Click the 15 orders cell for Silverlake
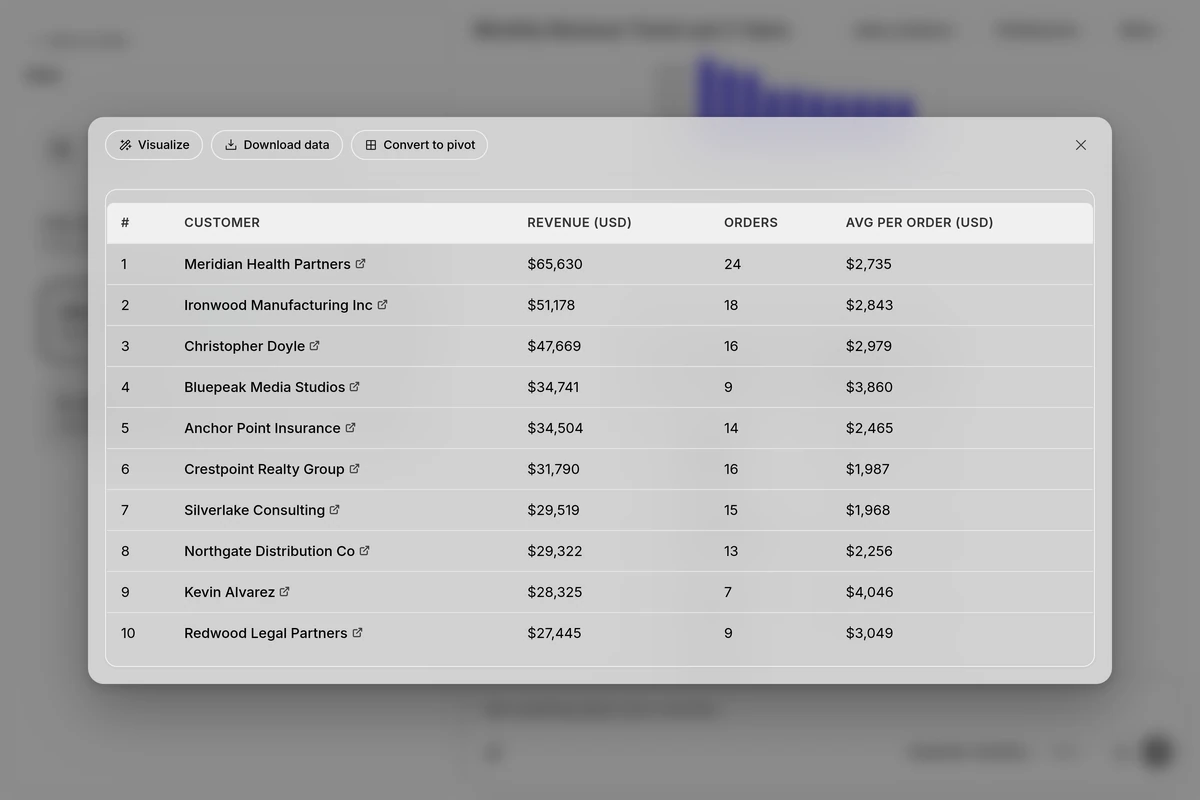This screenshot has width=1200, height=800. coord(731,510)
